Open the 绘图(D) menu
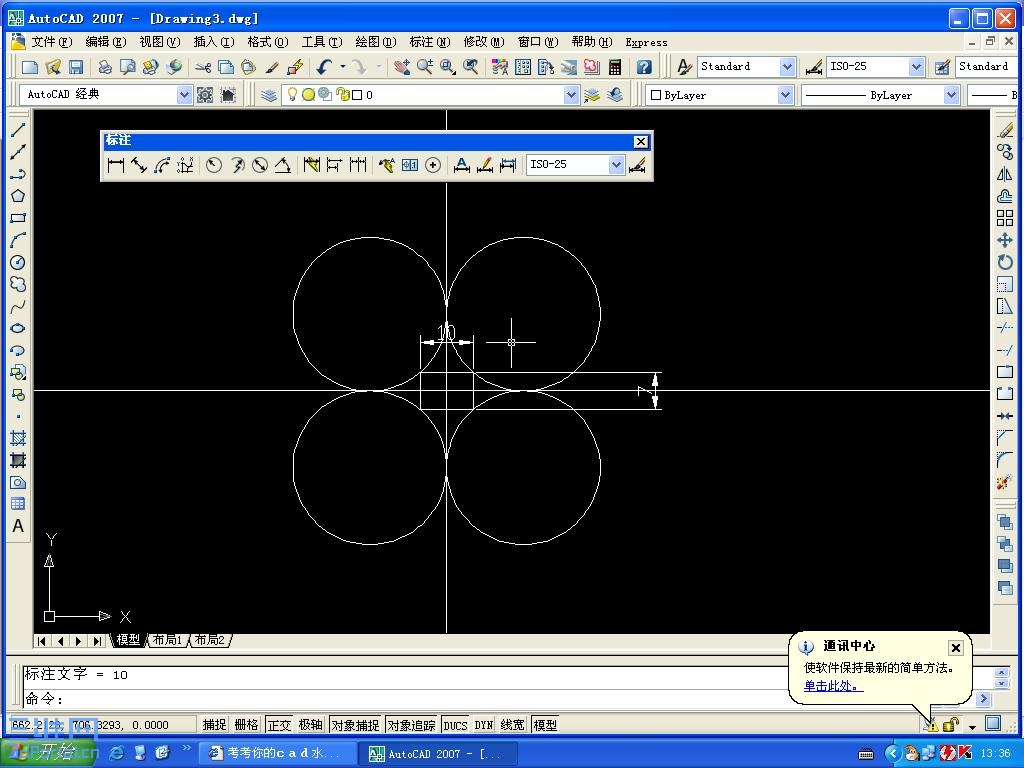This screenshot has height=768, width=1024. tap(376, 42)
